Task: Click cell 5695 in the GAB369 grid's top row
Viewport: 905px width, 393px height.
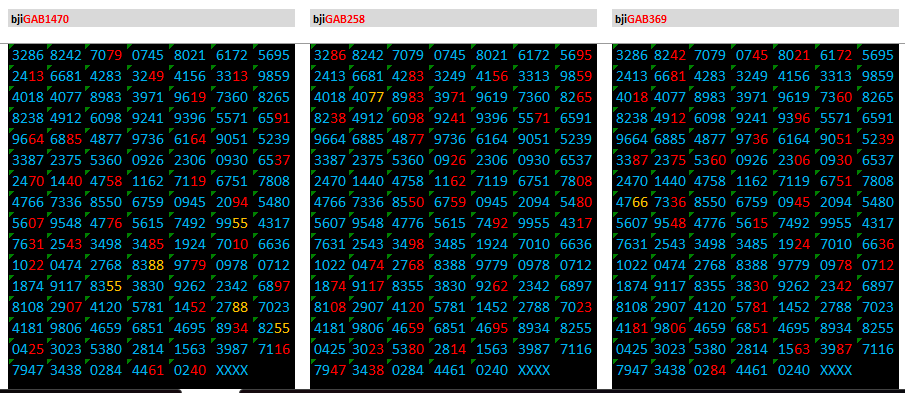Action: [878, 55]
